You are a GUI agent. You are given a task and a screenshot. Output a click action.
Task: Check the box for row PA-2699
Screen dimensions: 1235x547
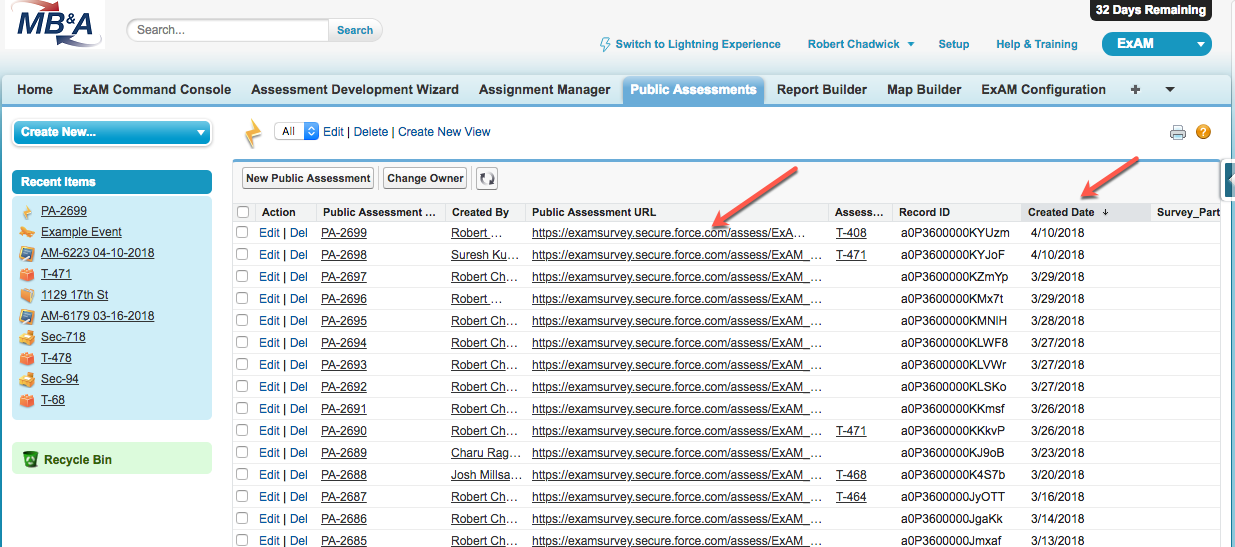pyautogui.click(x=242, y=233)
